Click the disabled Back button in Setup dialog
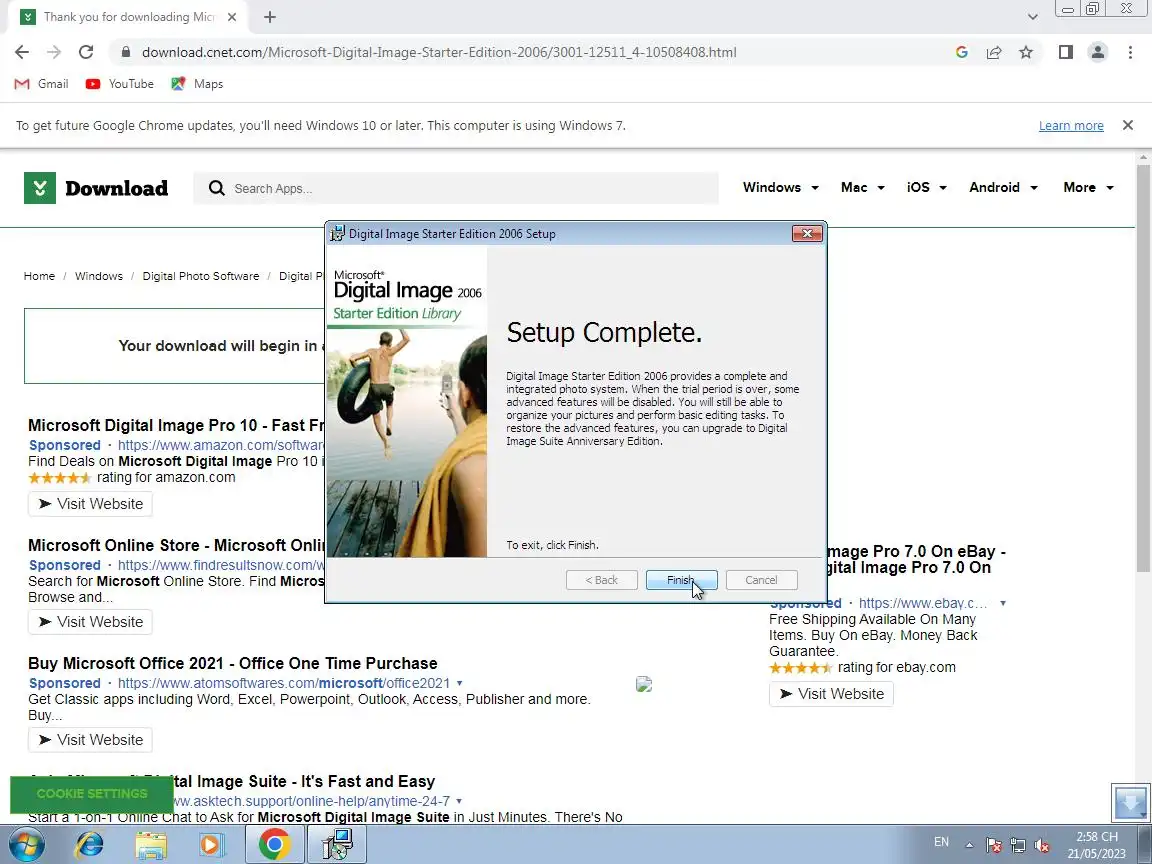The image size is (1152, 864). click(601, 580)
